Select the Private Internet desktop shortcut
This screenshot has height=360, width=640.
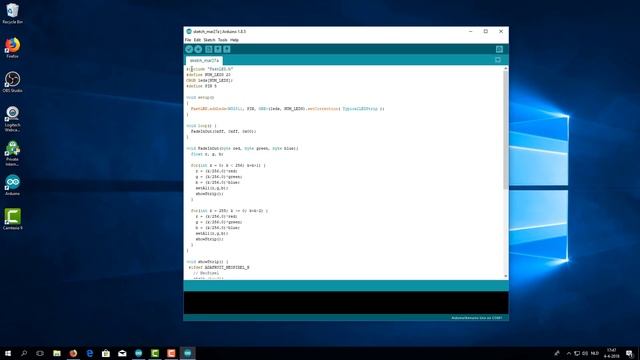click(13, 153)
